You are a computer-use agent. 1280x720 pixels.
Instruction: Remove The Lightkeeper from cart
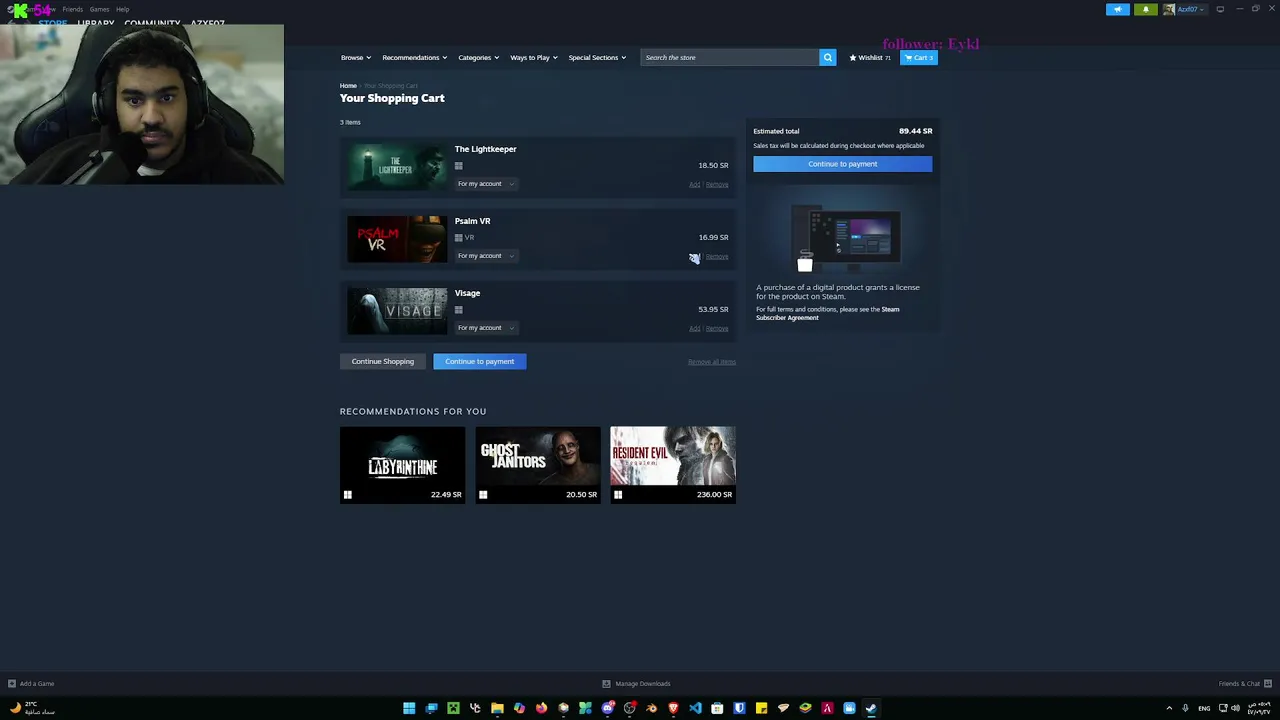(717, 185)
